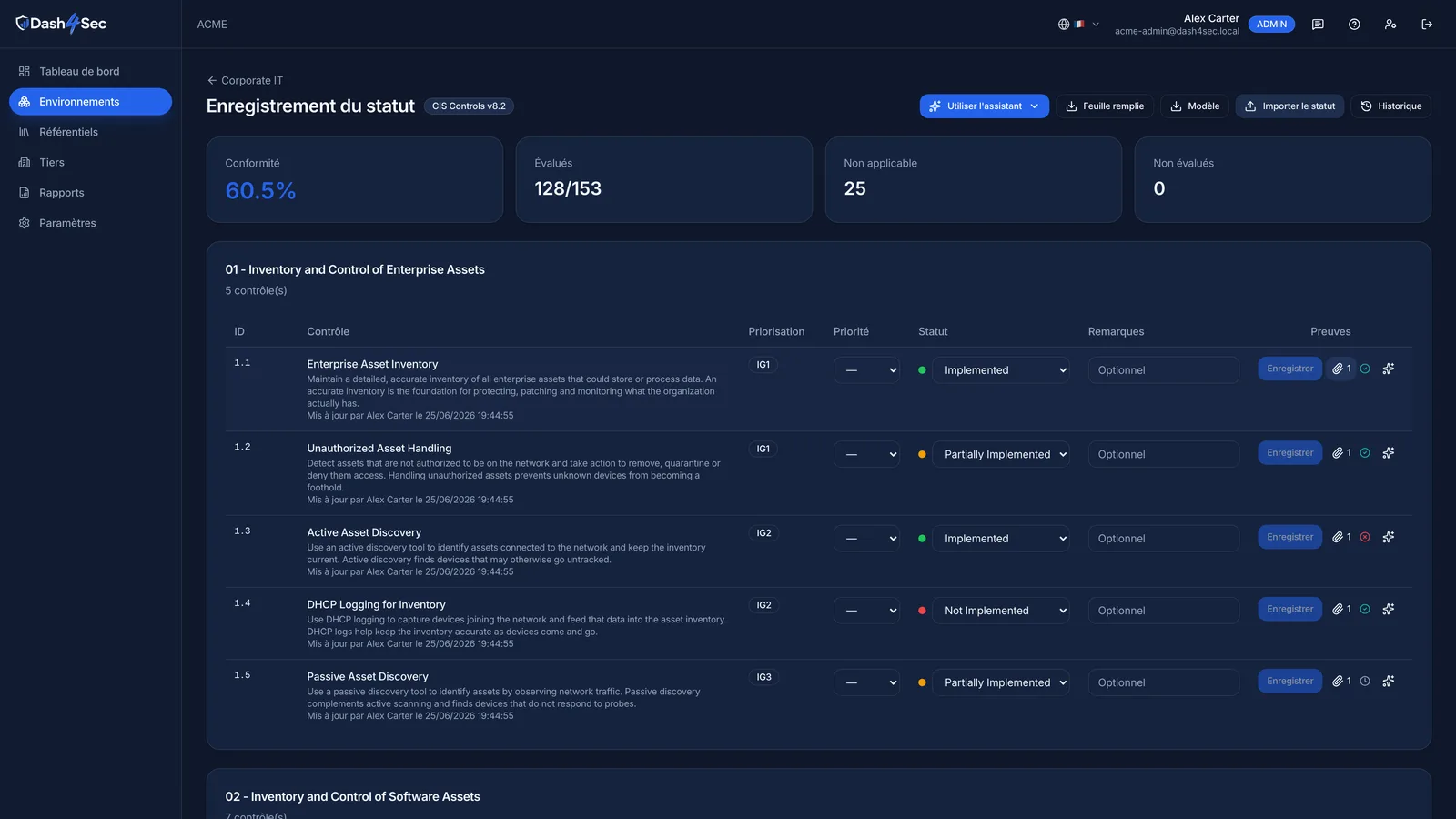1456x819 pixels.
Task: Download the Modèle template
Action: (x=1195, y=106)
